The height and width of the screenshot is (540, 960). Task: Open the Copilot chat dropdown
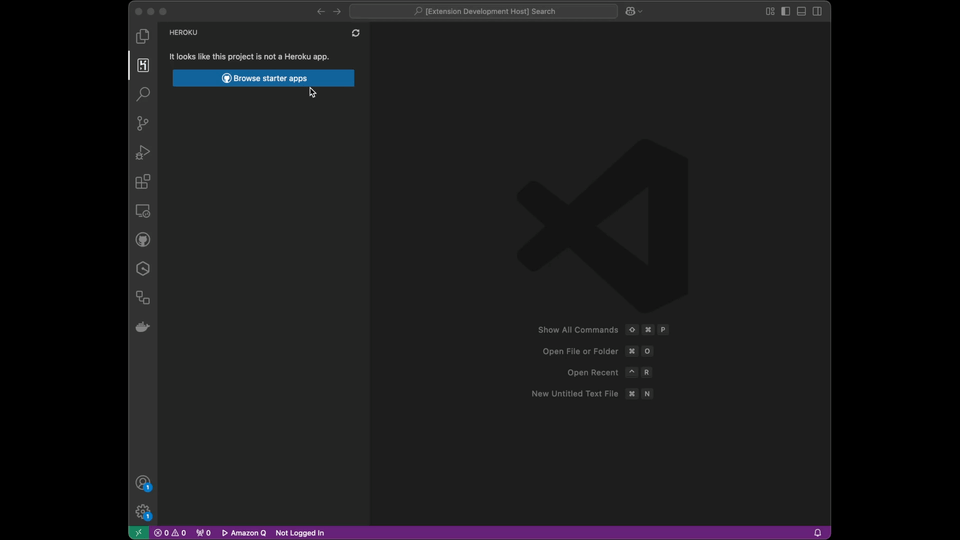634,11
